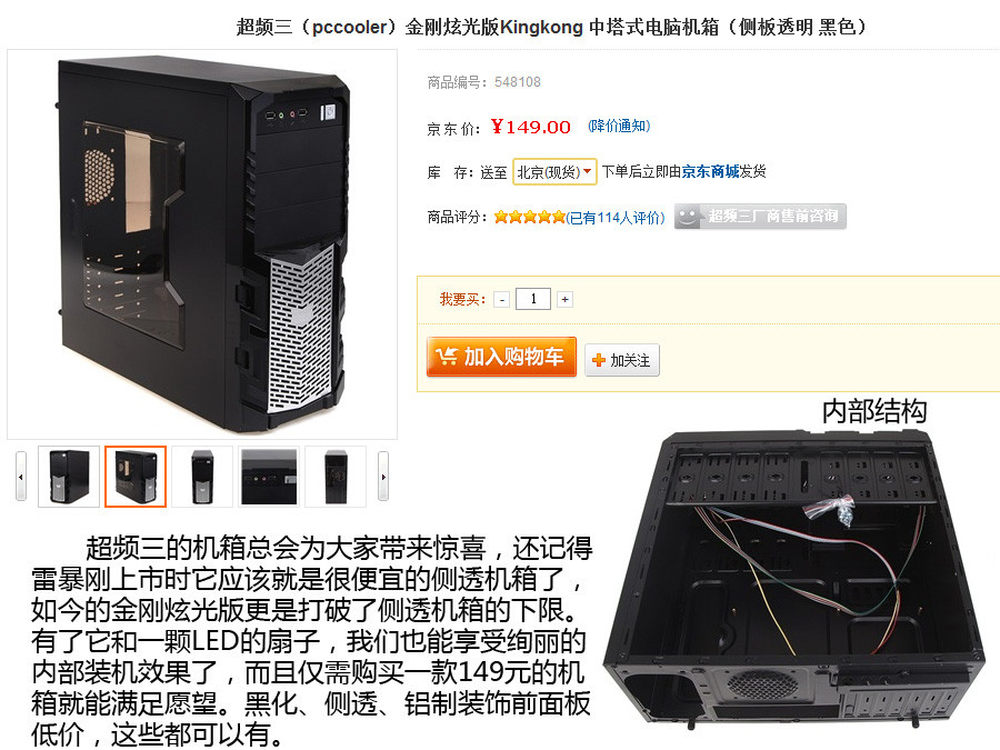
Task: View the 已有114人评价 reviews link
Action: tap(615, 217)
